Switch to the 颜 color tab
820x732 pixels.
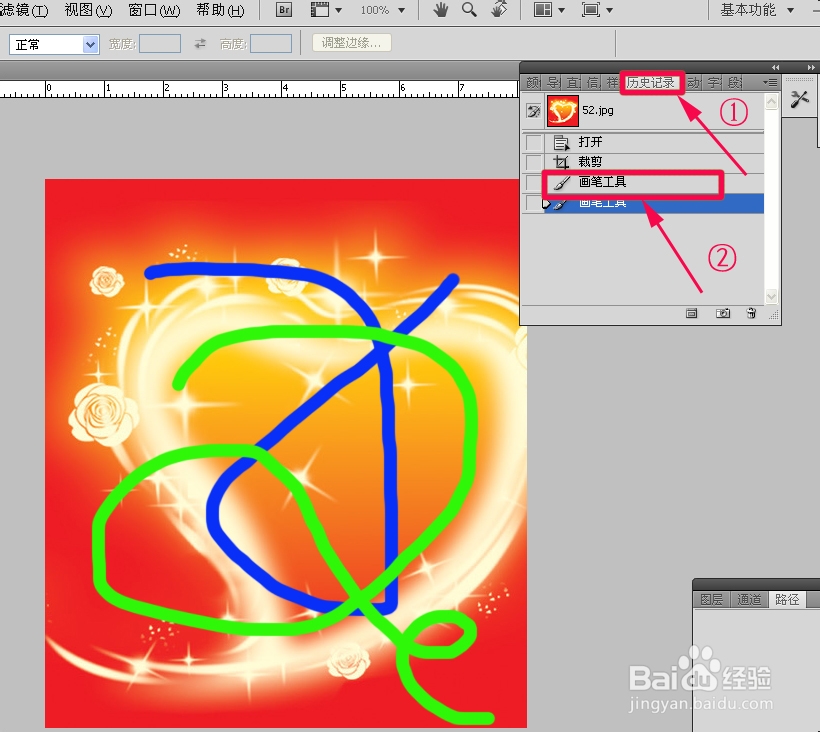point(533,83)
